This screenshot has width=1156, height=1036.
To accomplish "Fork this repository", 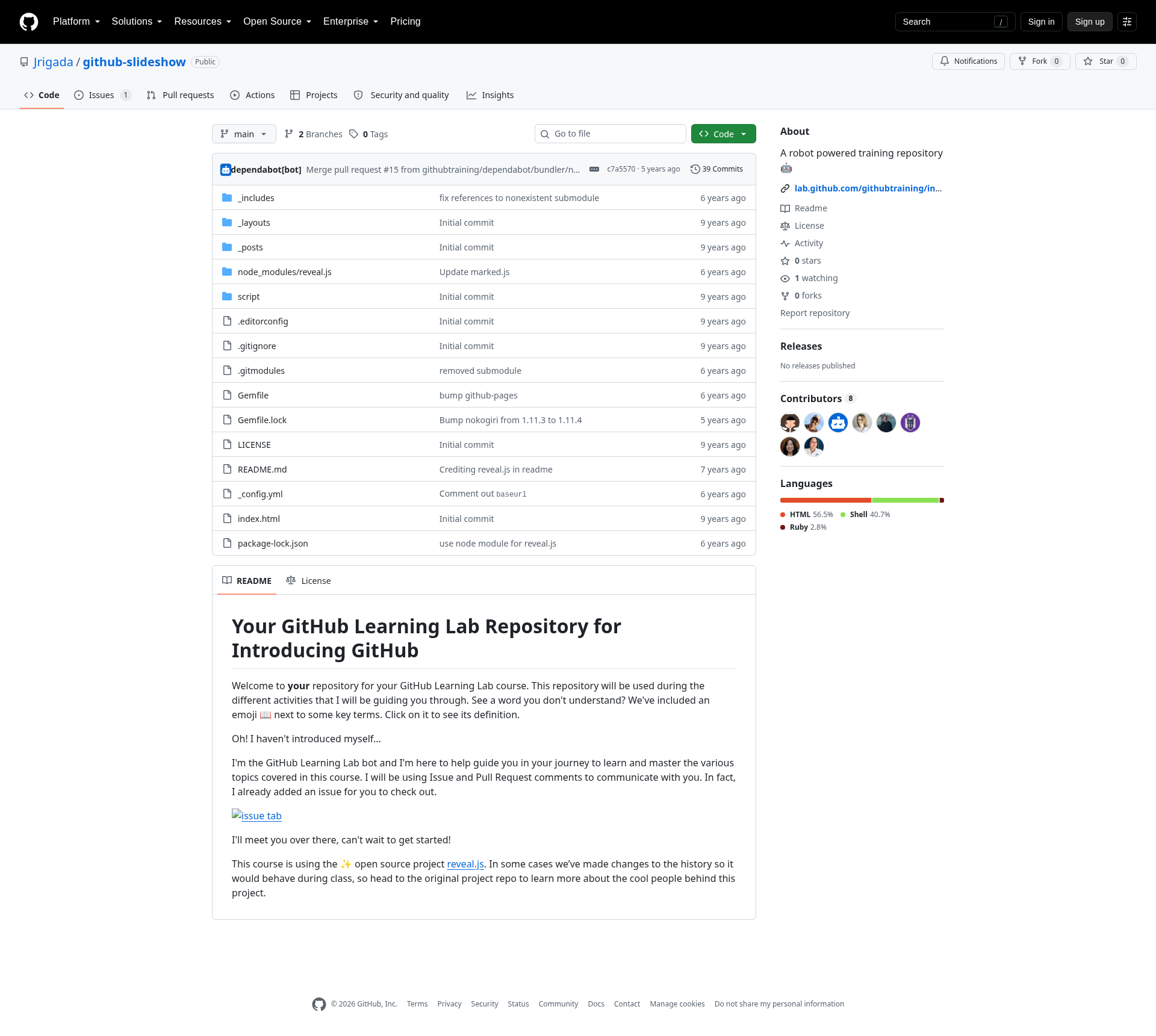I will (x=1040, y=61).
